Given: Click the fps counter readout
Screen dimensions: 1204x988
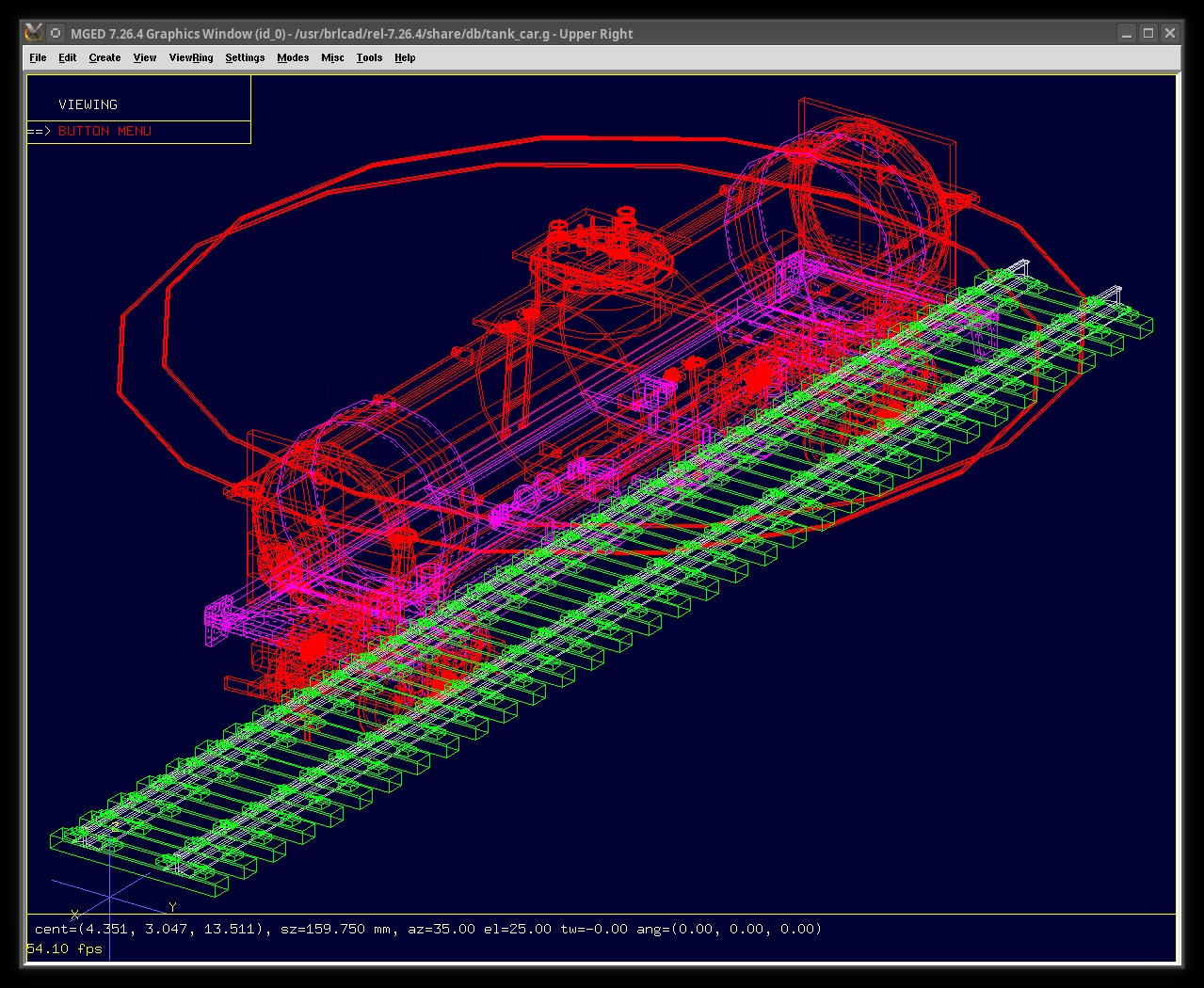Looking at the screenshot, I should 64,948.
